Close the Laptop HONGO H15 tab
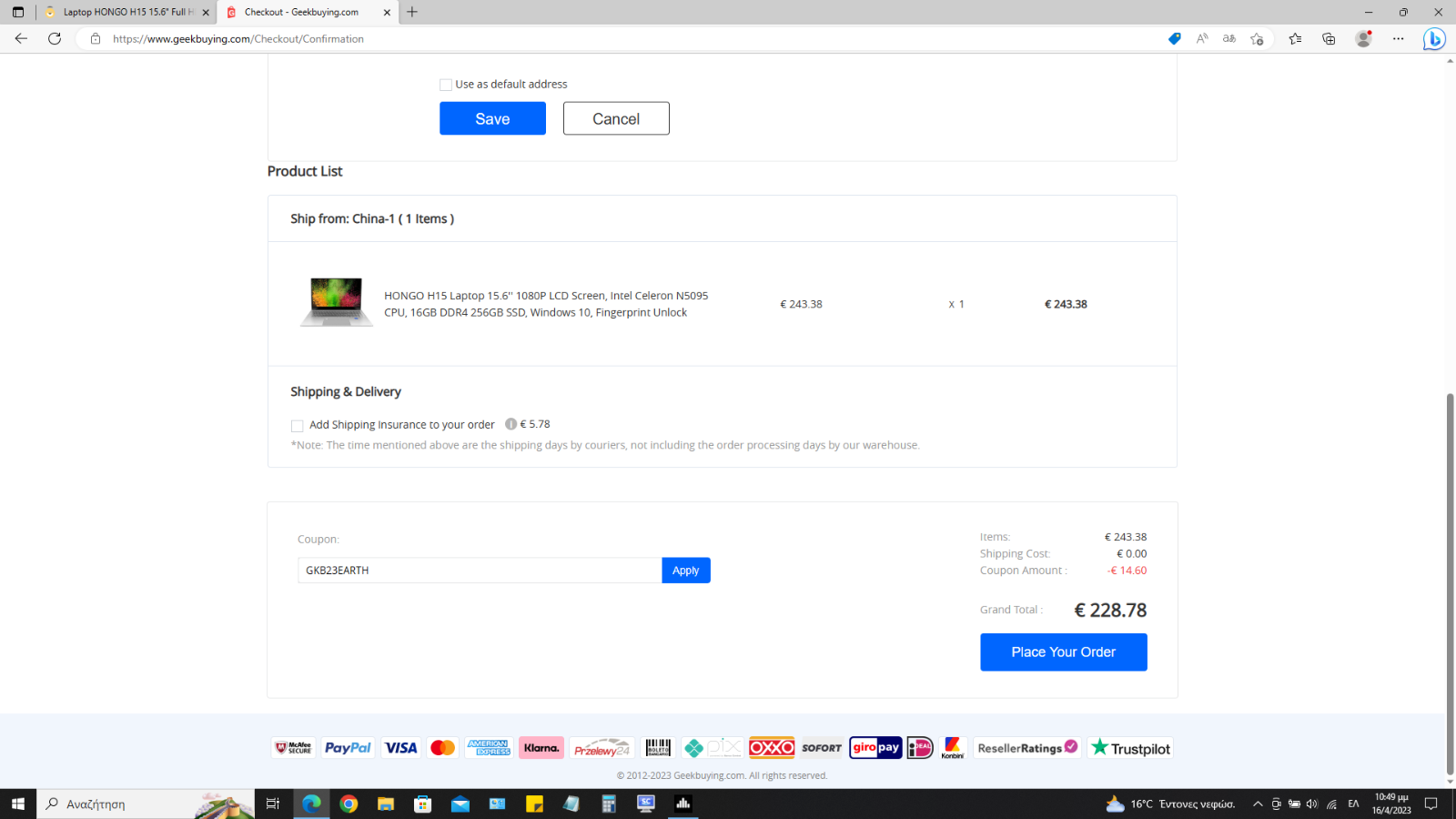 pos(206,12)
